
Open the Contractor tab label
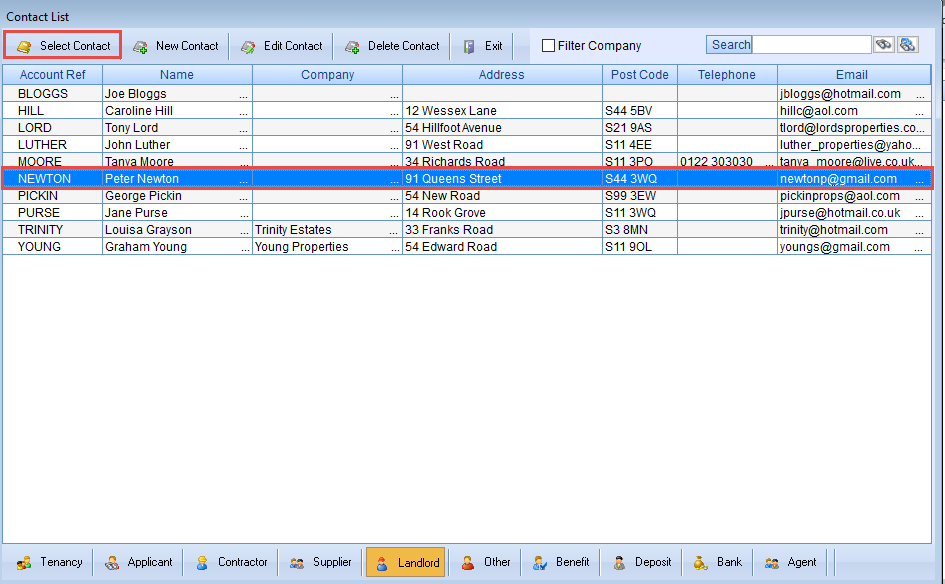[242, 562]
